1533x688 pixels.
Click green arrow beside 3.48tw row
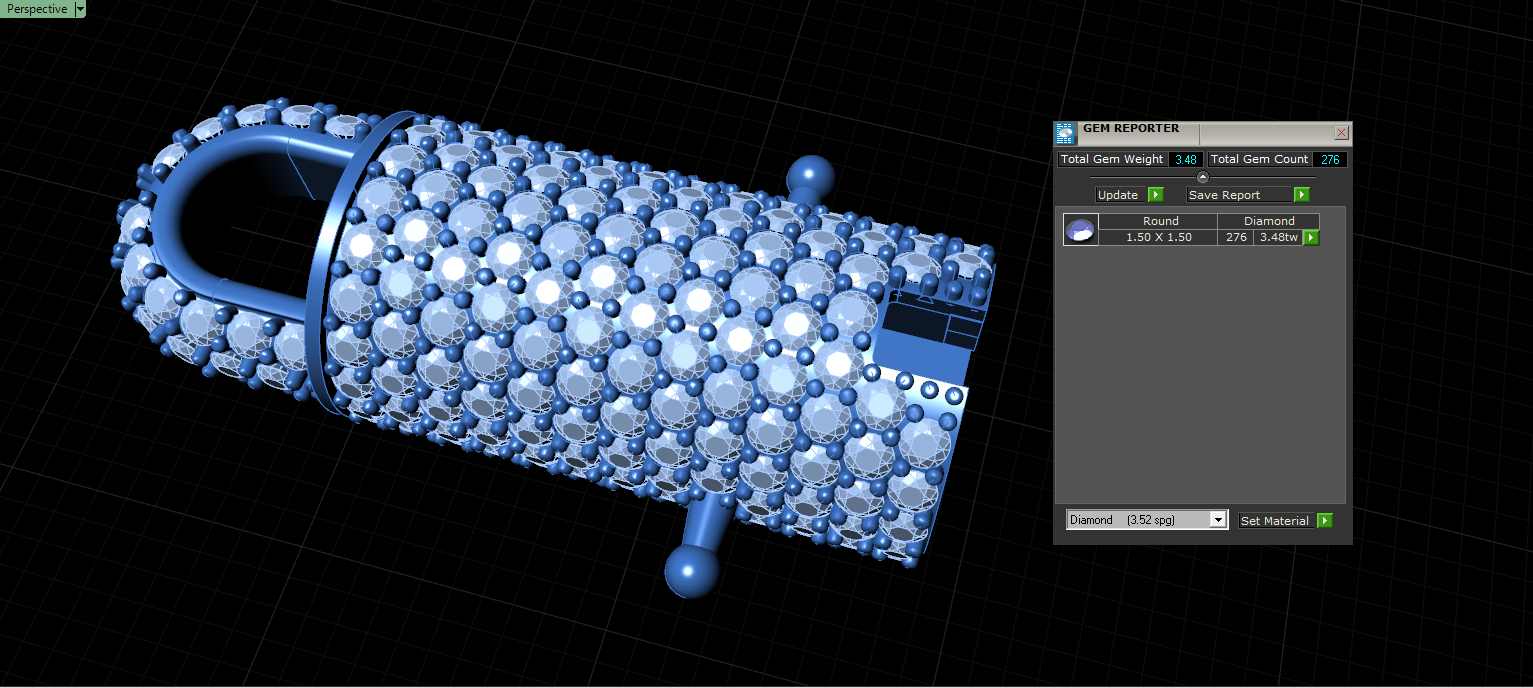[x=1311, y=238]
